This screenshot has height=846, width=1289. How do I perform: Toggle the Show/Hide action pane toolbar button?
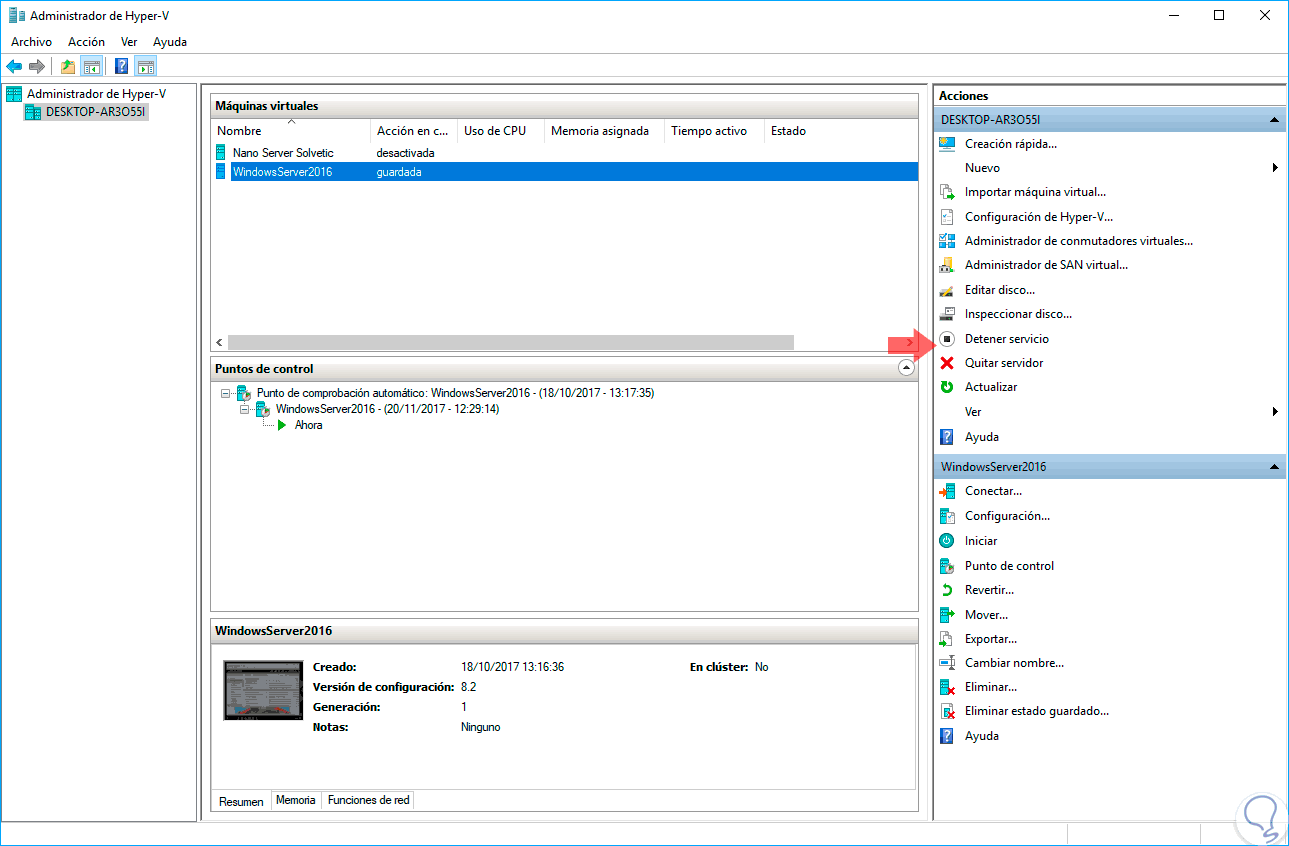(x=146, y=67)
